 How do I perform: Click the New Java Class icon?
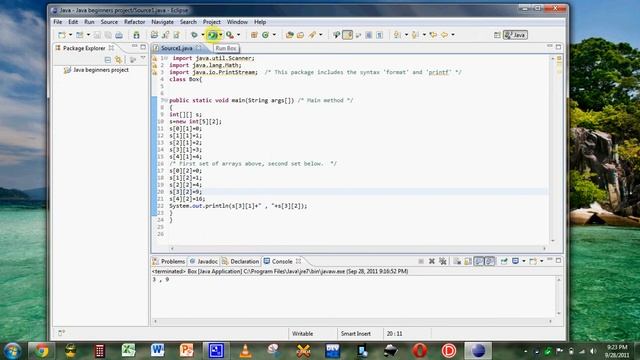(x=265, y=35)
